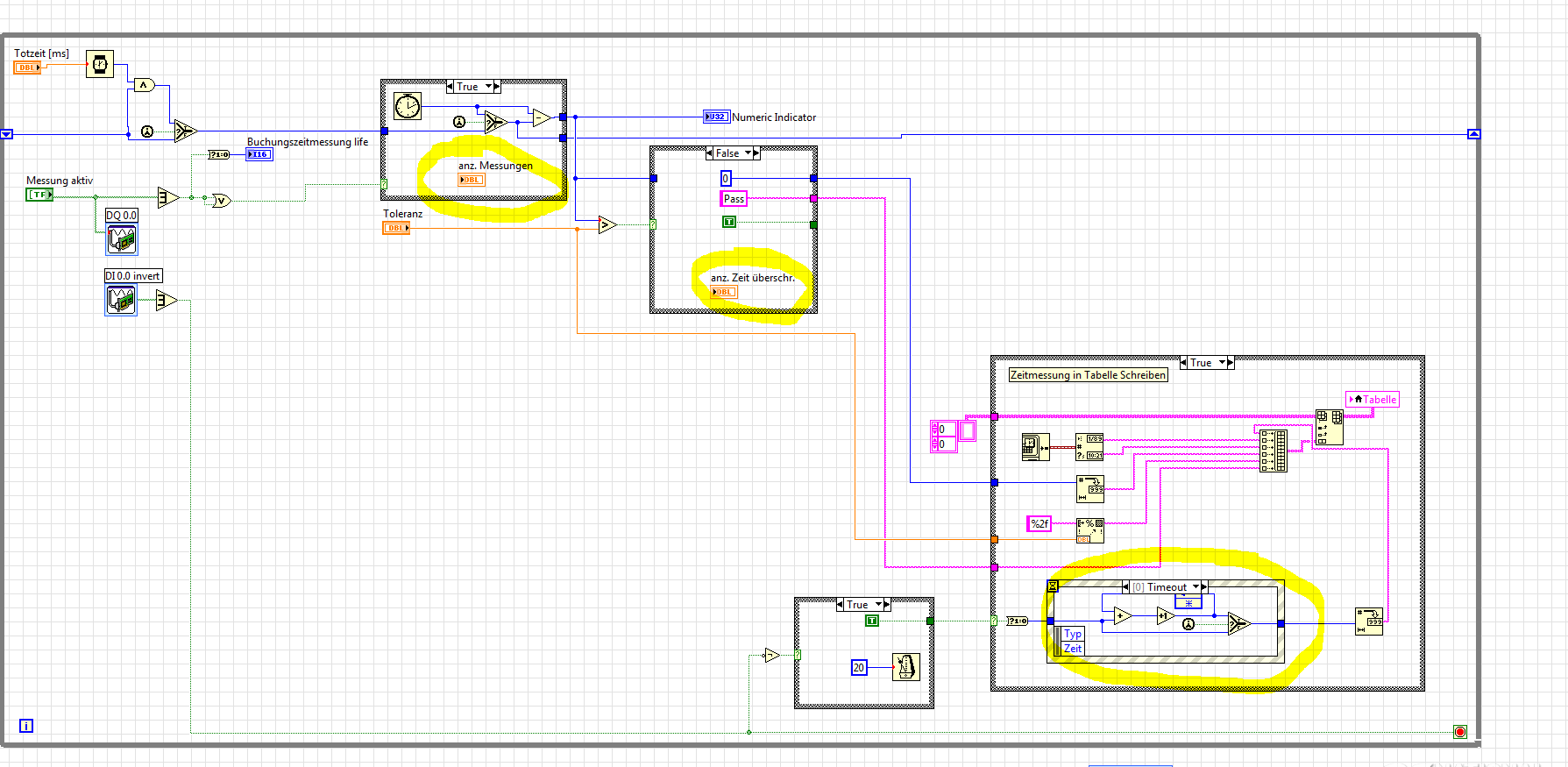Image resolution: width=1568 pixels, height=767 pixels.
Task: Open the case selector above the metronome
Action: point(863,605)
